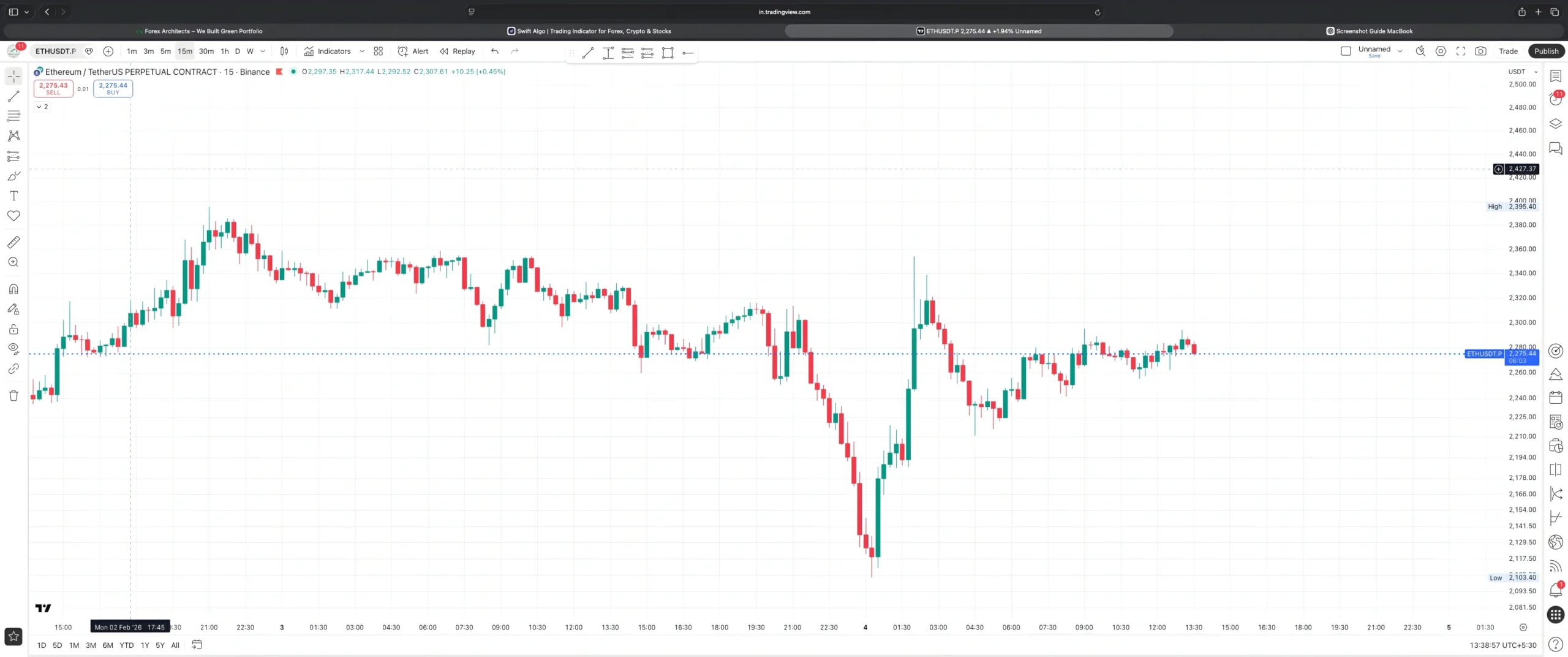Enter fullscreen mode for the chart

coord(1461,51)
